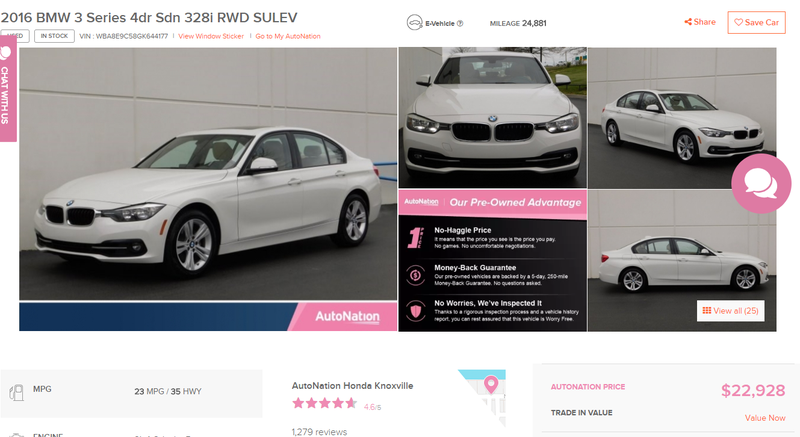Follow the Go to My AutoNation link
800x437 pixels.
click(x=288, y=36)
